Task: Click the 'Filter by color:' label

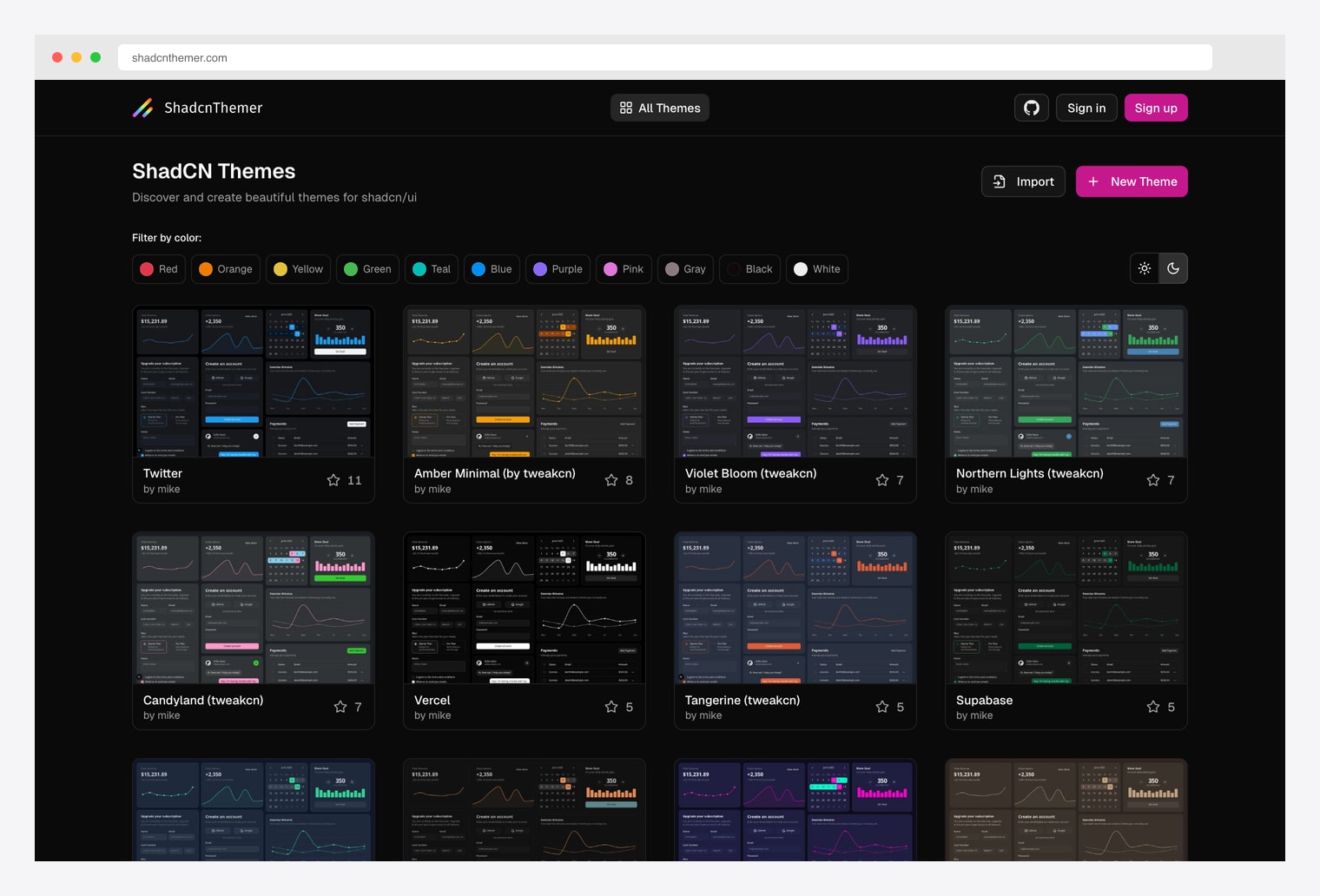Action: (167, 238)
